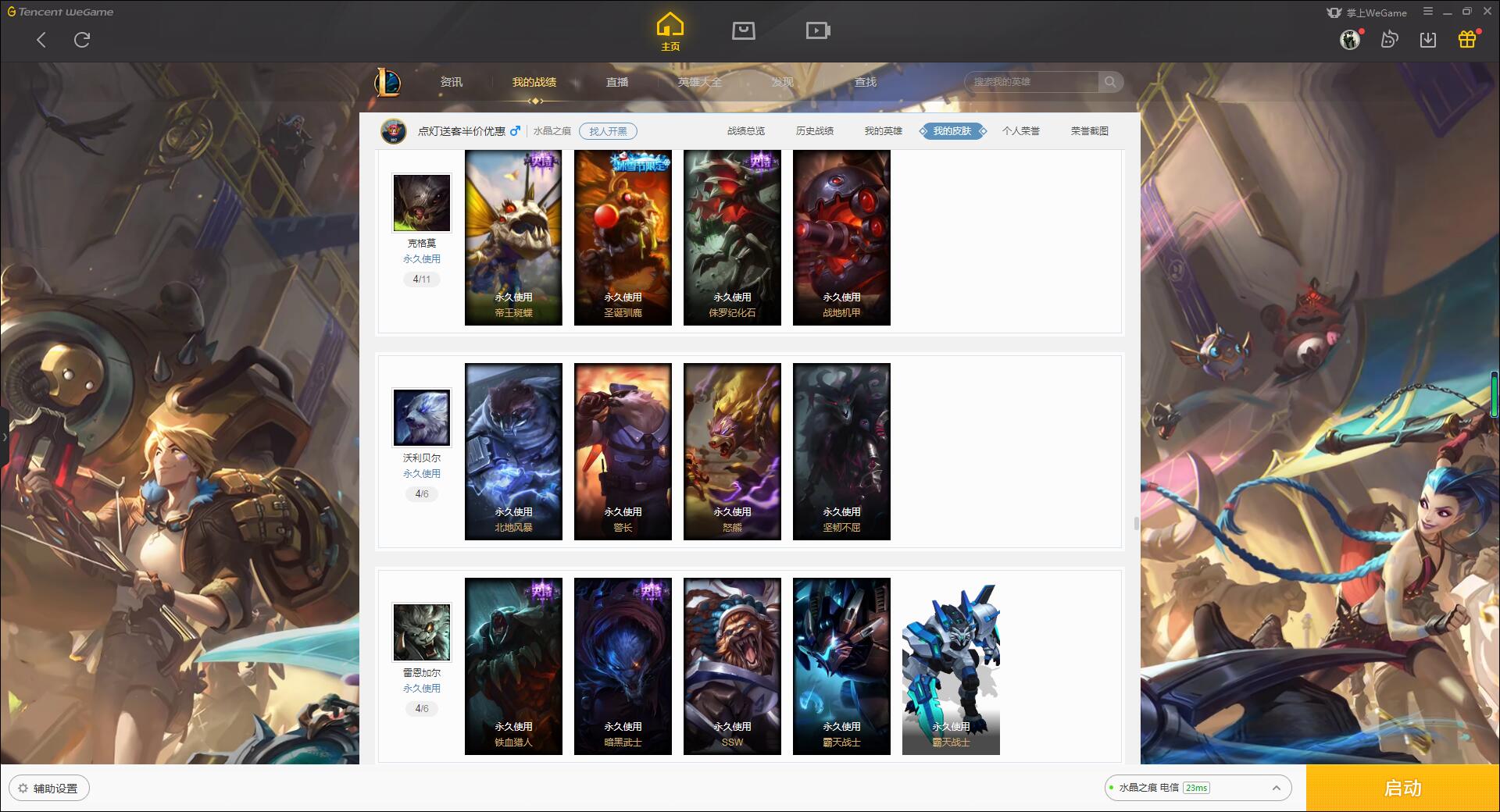Click the 沃利贝尔 champion portrait
The width and height of the screenshot is (1500, 812).
point(422,418)
